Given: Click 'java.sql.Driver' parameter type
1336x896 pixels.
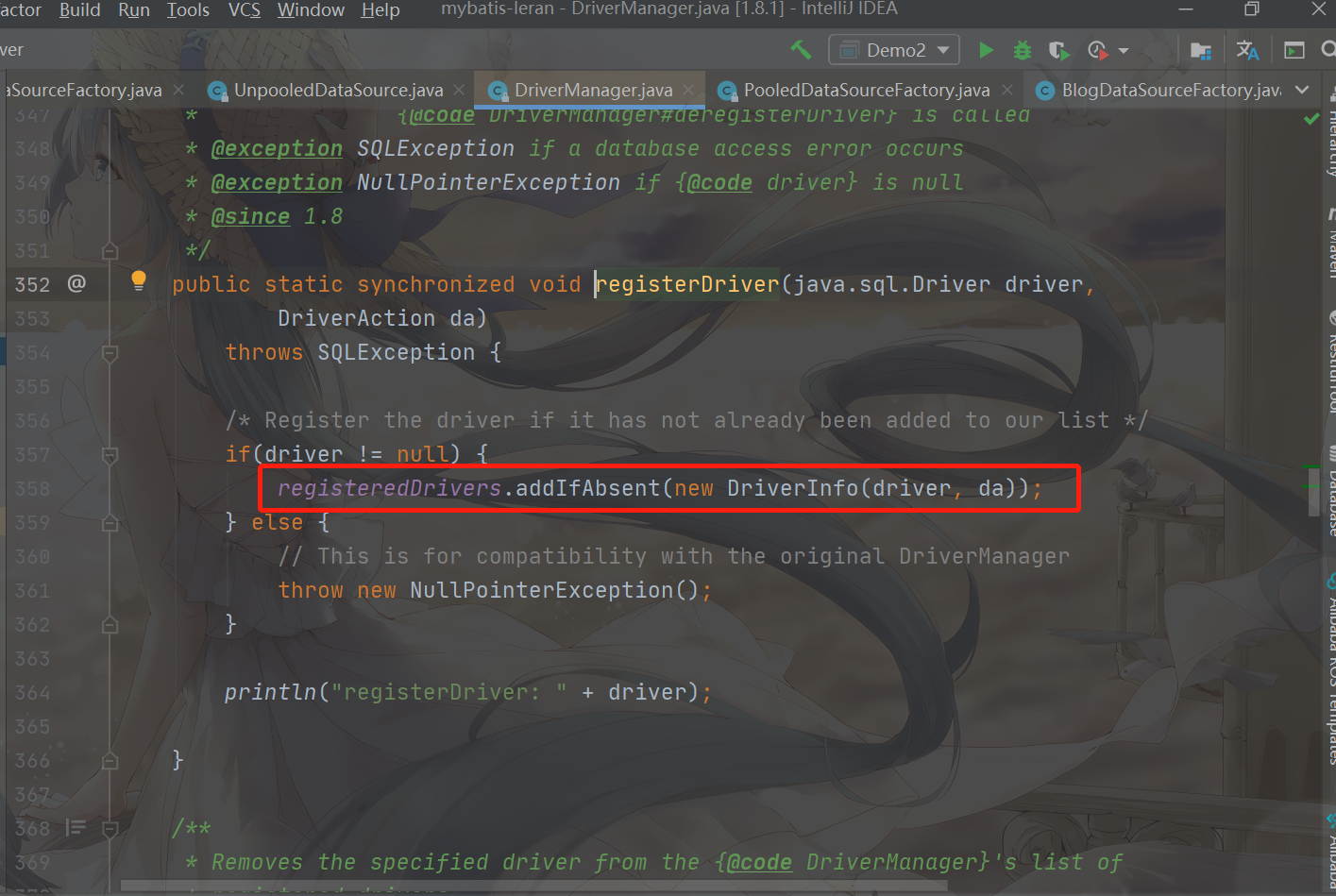Looking at the screenshot, I should pyautogui.click(x=892, y=284).
